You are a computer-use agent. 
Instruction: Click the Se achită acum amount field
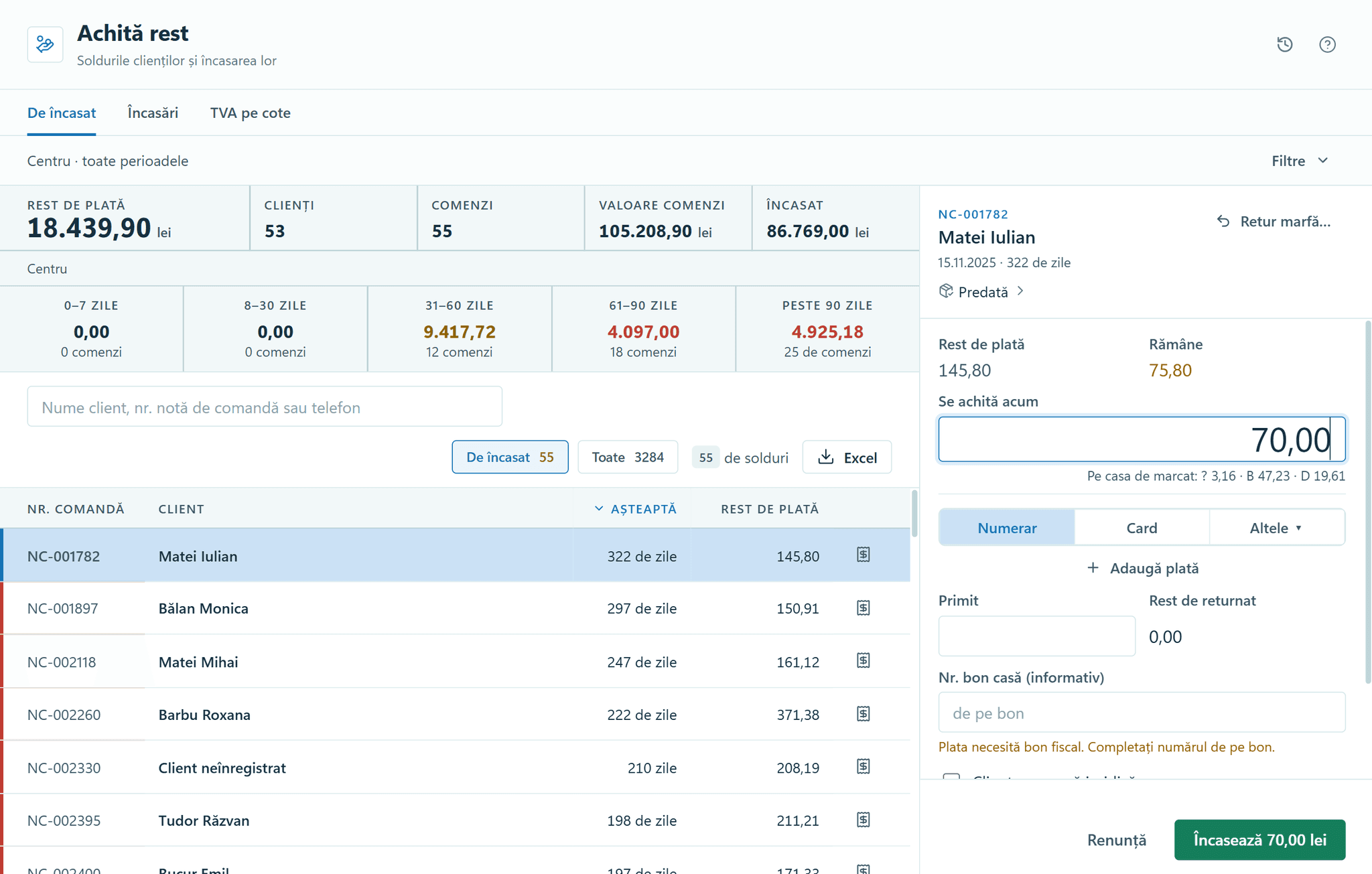[1142, 439]
